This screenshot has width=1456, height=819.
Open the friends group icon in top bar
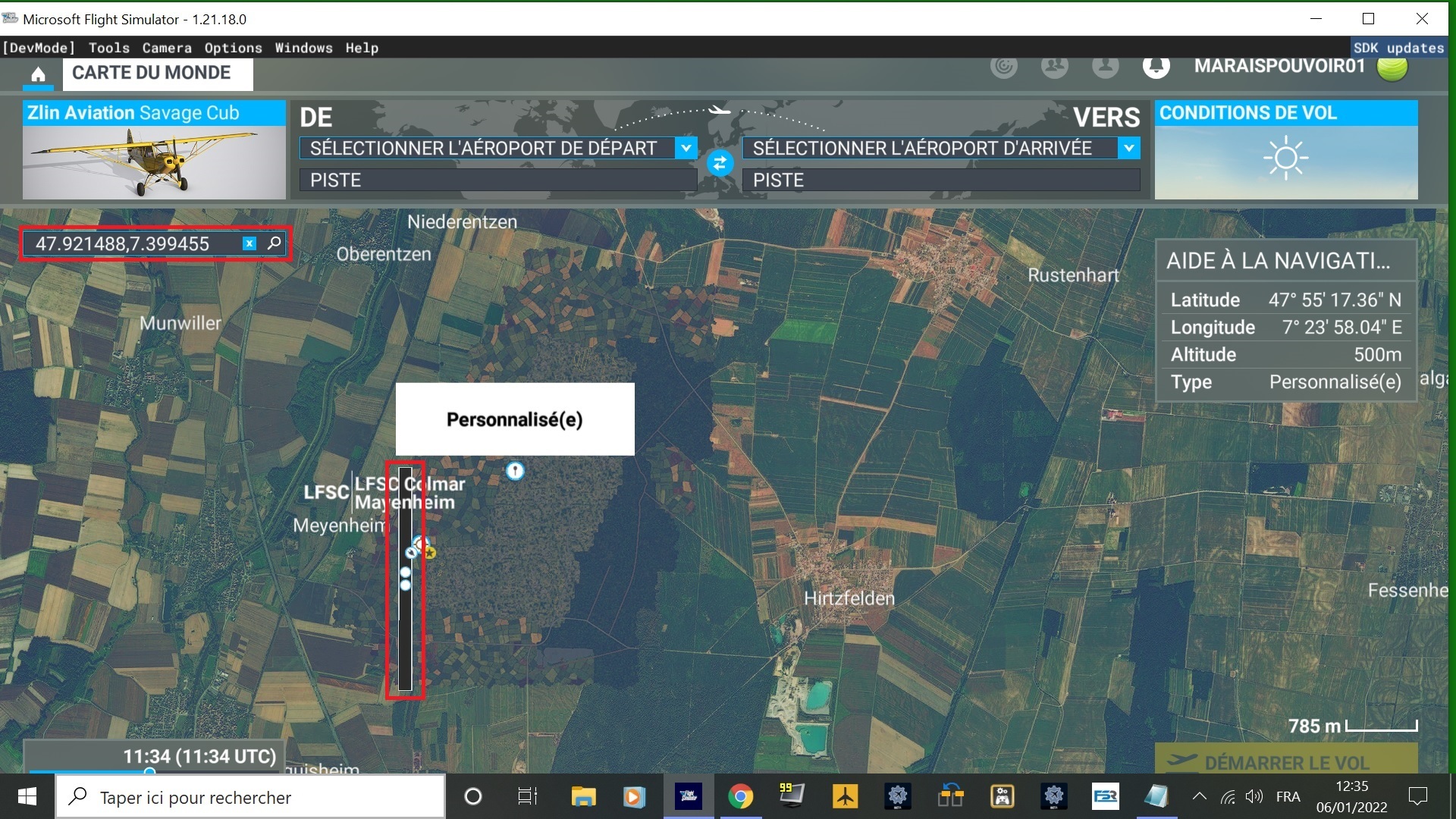(x=1054, y=67)
